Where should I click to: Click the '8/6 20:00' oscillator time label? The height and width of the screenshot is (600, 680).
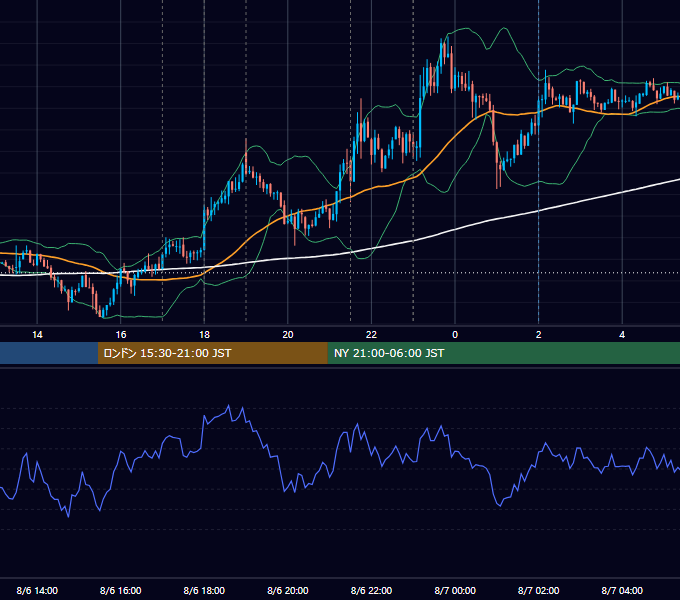point(288,590)
